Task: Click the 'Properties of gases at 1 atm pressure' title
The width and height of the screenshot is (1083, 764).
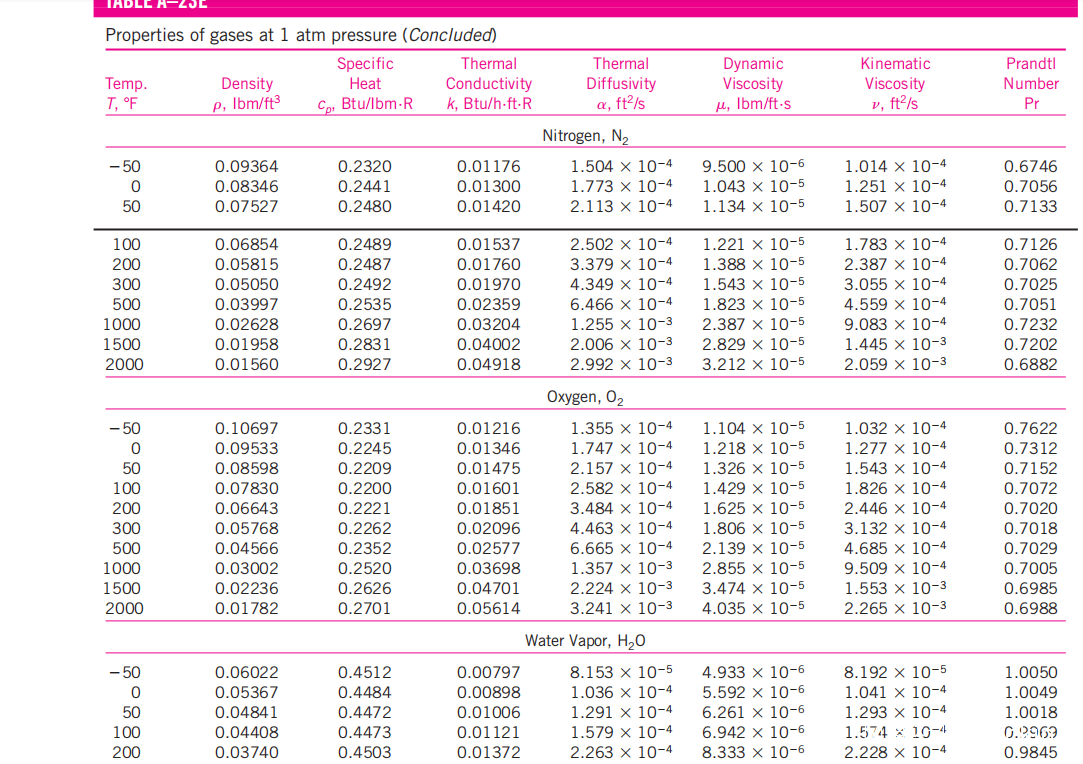Action: (301, 36)
